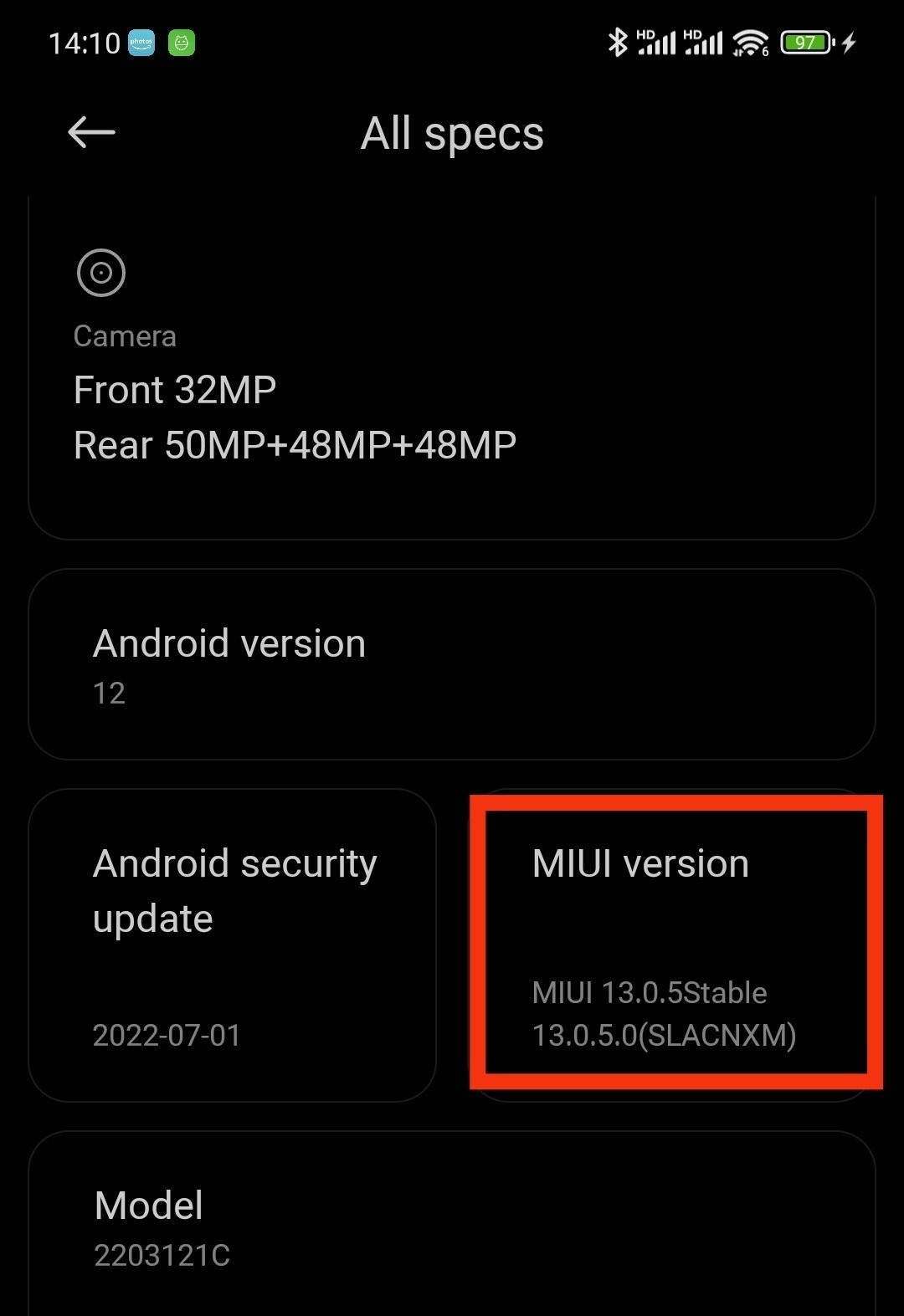
Task: Tap the 2022-07-01 security patch date
Action: click(167, 1036)
